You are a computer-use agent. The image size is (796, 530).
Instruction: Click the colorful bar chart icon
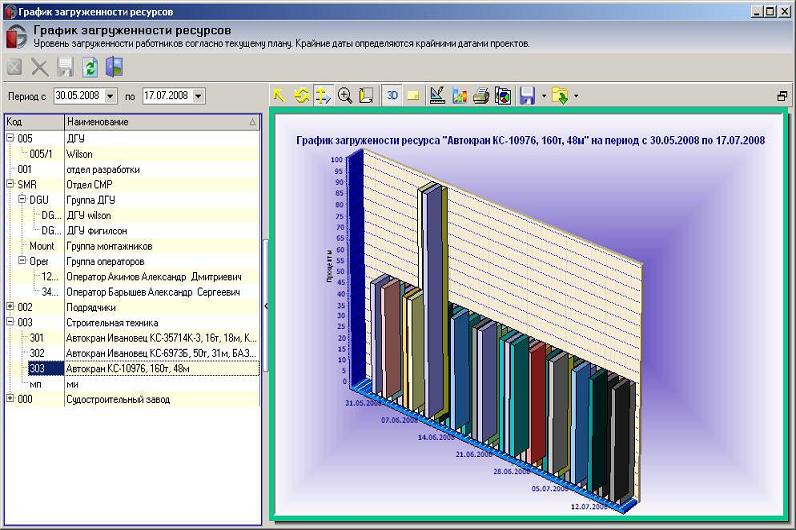pyautogui.click(x=459, y=95)
